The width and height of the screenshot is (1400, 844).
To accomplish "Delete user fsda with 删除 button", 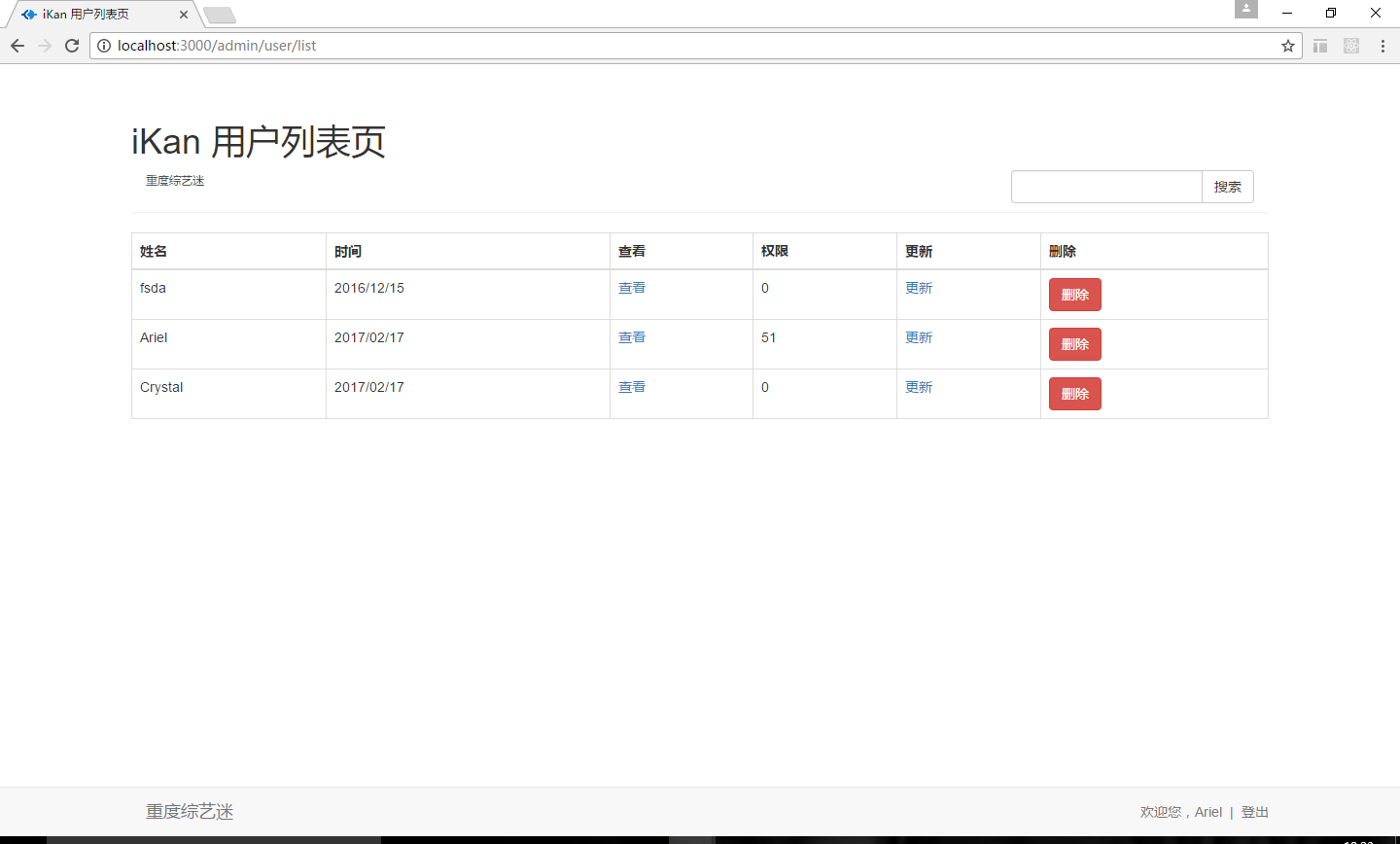I will (1075, 295).
